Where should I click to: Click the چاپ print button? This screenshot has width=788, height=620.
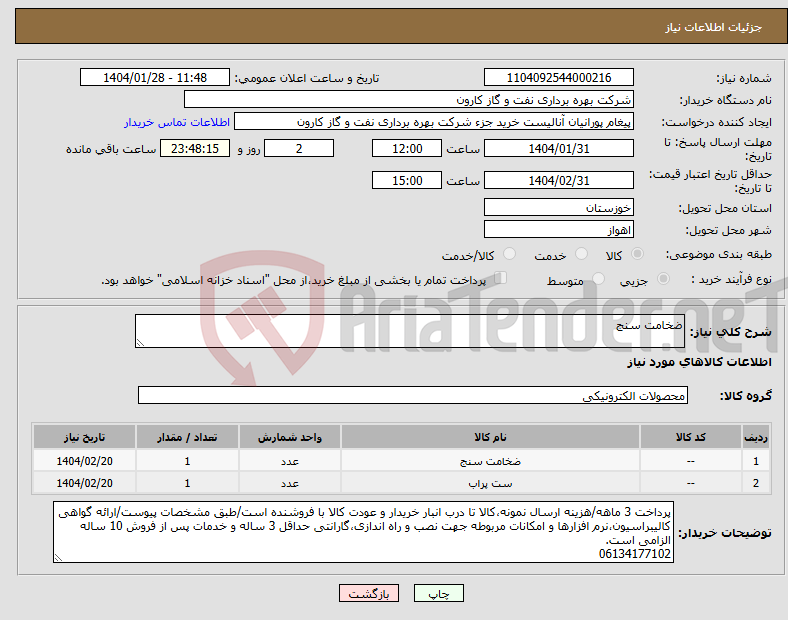pyautogui.click(x=439, y=593)
